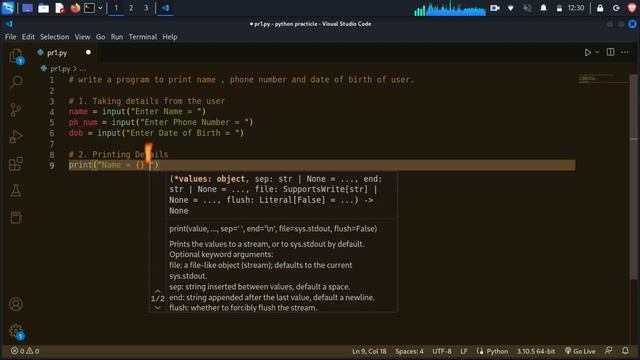640x360 pixels.
Task: Open the Kali application menu icon
Action: 8,8
